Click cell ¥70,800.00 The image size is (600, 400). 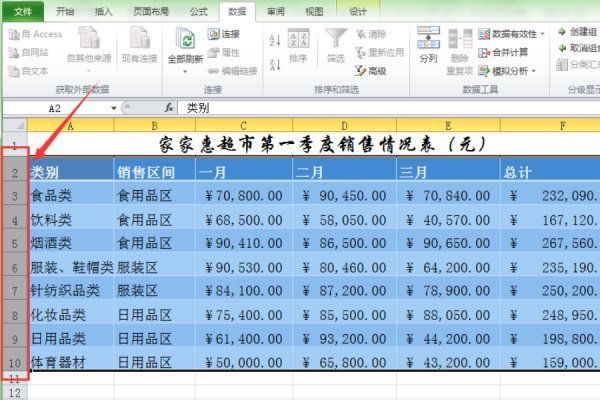tap(244, 193)
